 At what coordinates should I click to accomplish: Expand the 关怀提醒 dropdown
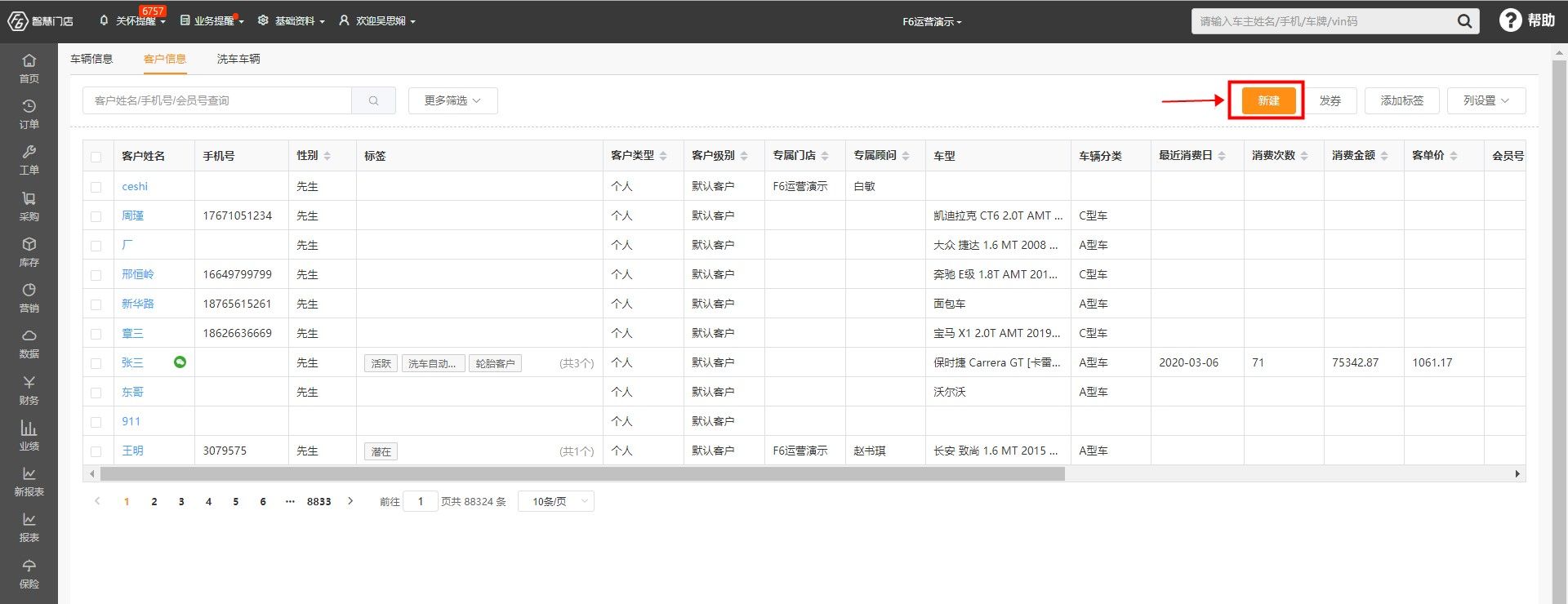point(132,21)
